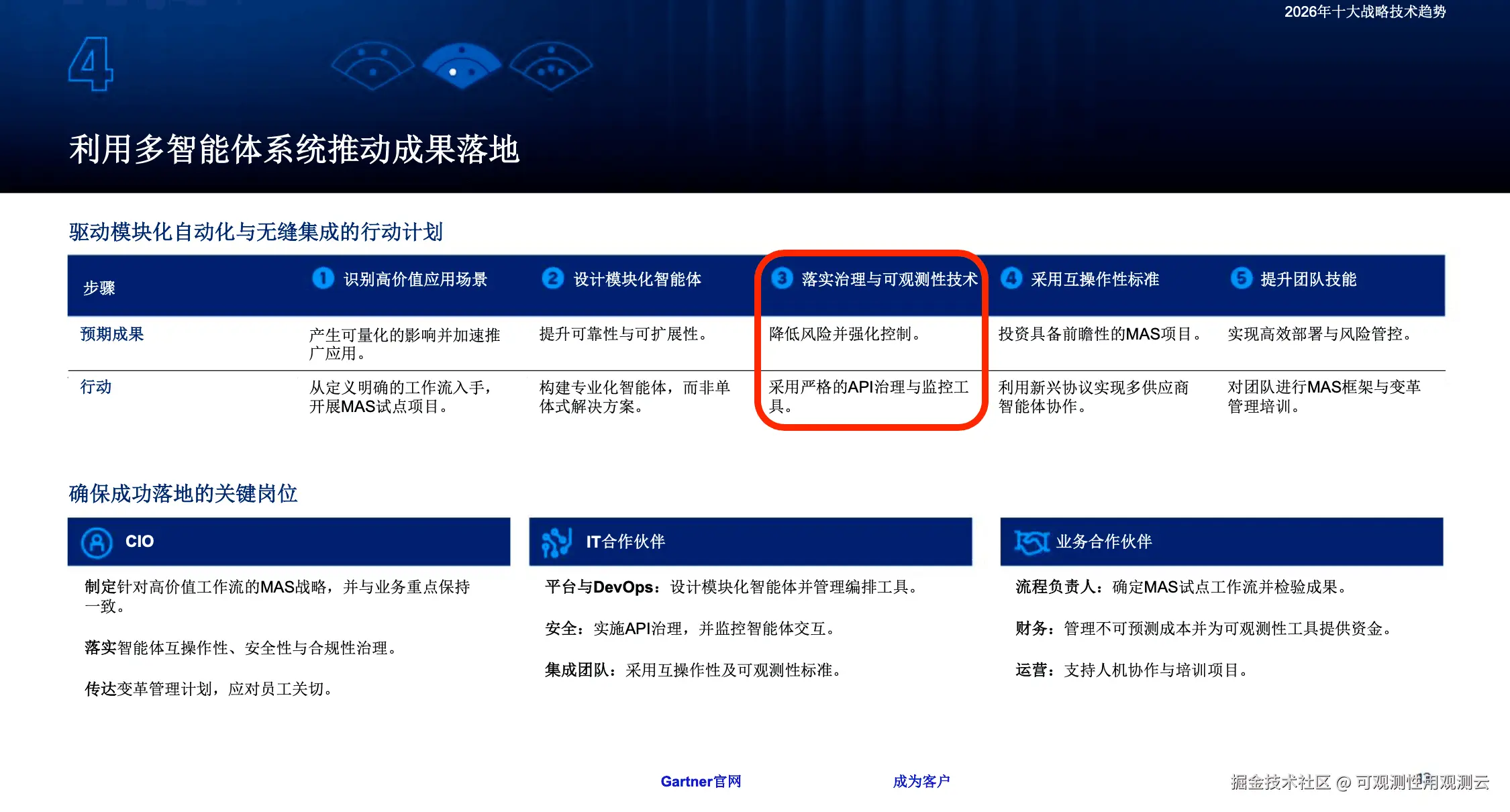Click the handshake icon for 业务合作伙伴
This screenshot has height=812, width=1510.
1031,542
